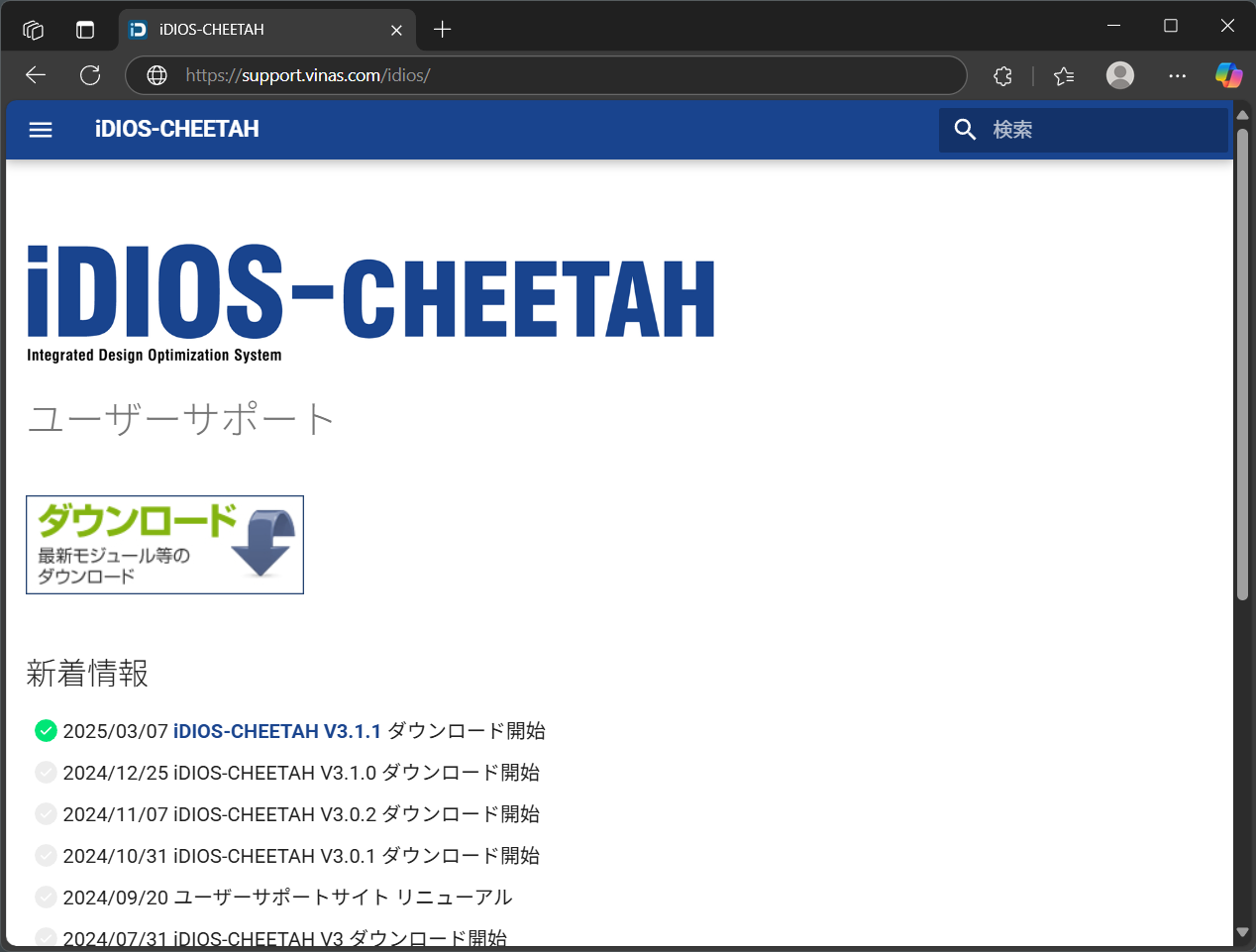Open a new tab with the plus button
1256x952 pixels.
tap(443, 30)
